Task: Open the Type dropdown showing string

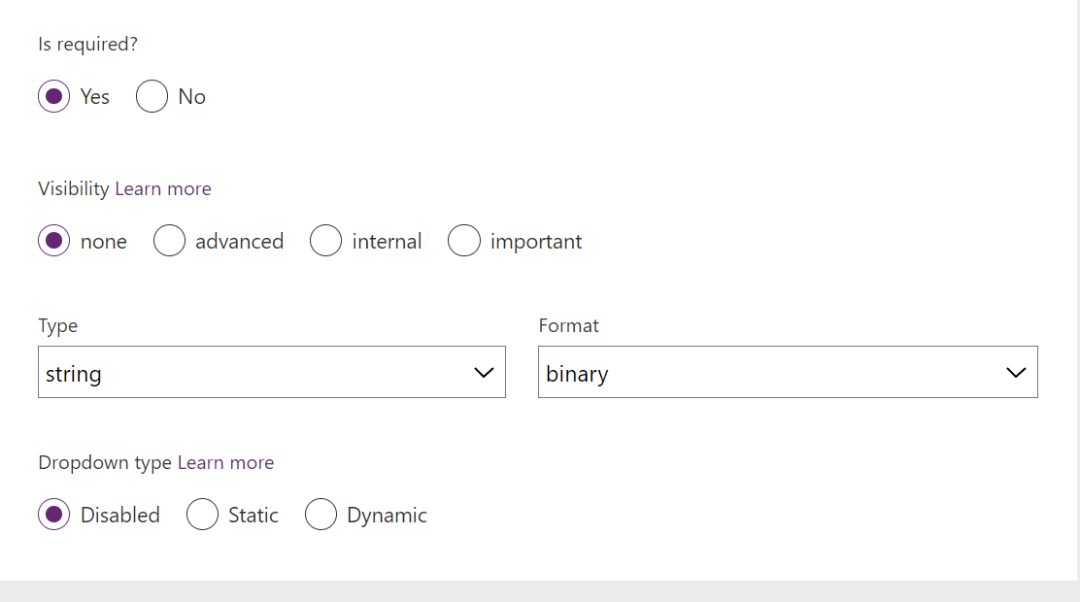Action: point(250,373)
